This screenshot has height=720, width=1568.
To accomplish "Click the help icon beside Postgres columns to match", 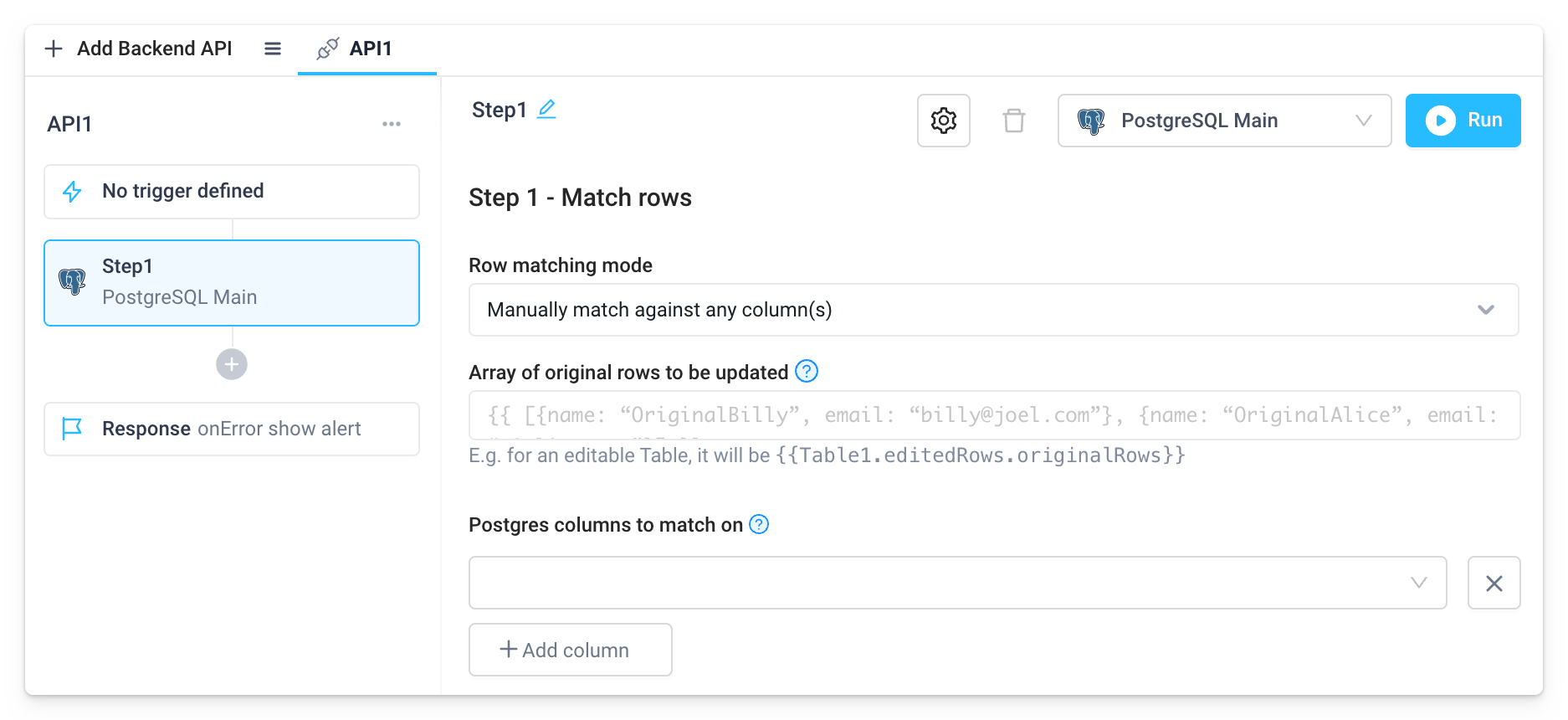I will coord(758,525).
